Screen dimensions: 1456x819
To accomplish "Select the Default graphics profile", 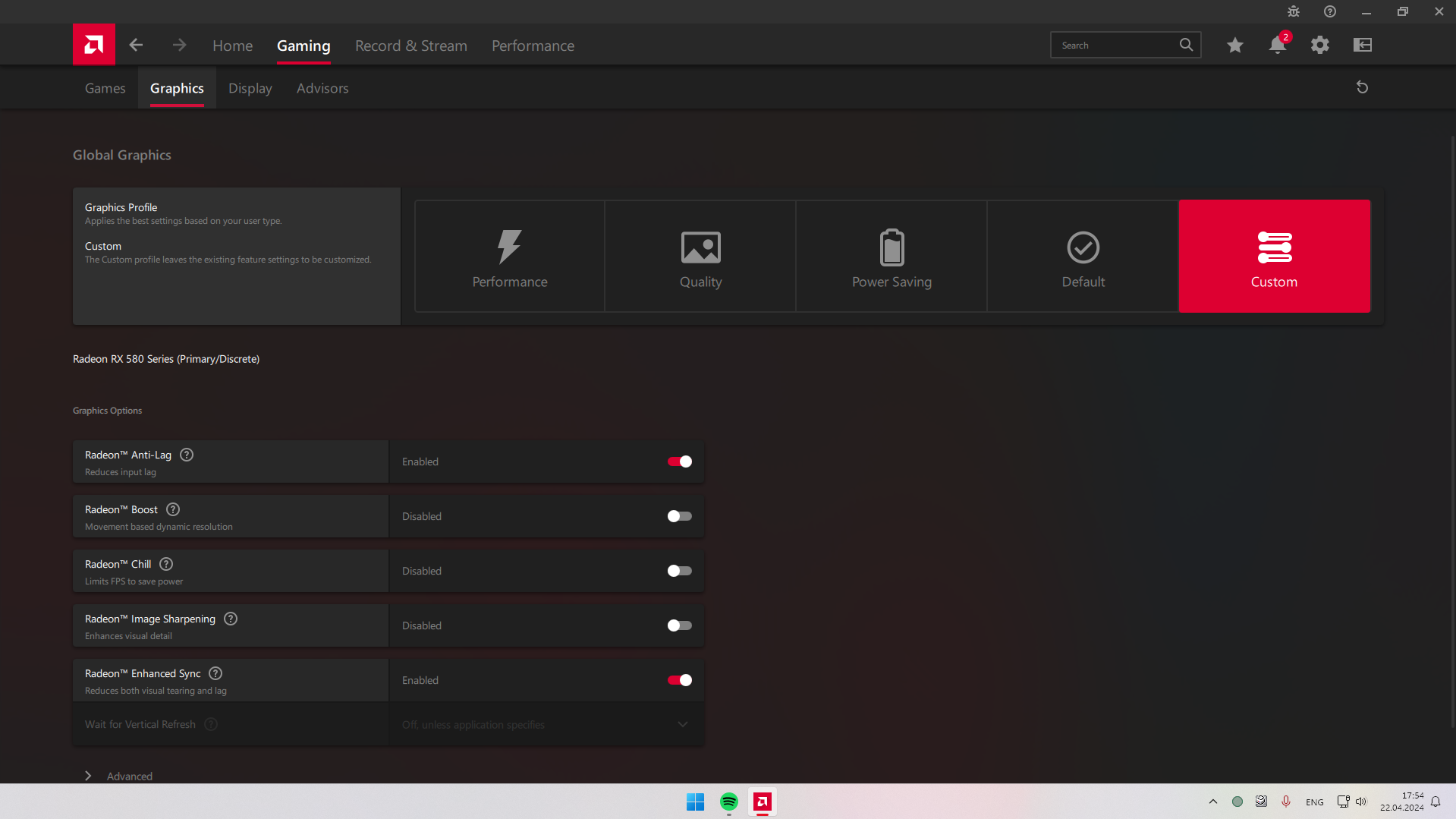I will click(1083, 256).
